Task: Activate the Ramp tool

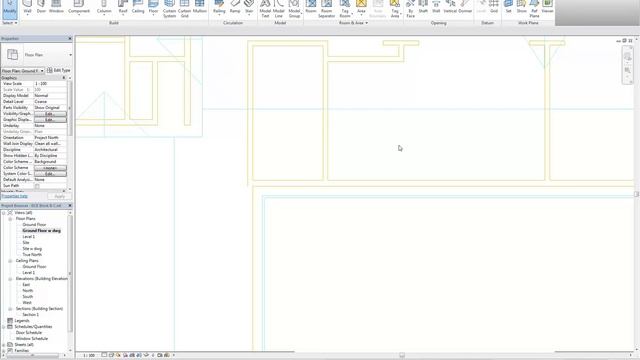Action: pyautogui.click(x=235, y=7)
